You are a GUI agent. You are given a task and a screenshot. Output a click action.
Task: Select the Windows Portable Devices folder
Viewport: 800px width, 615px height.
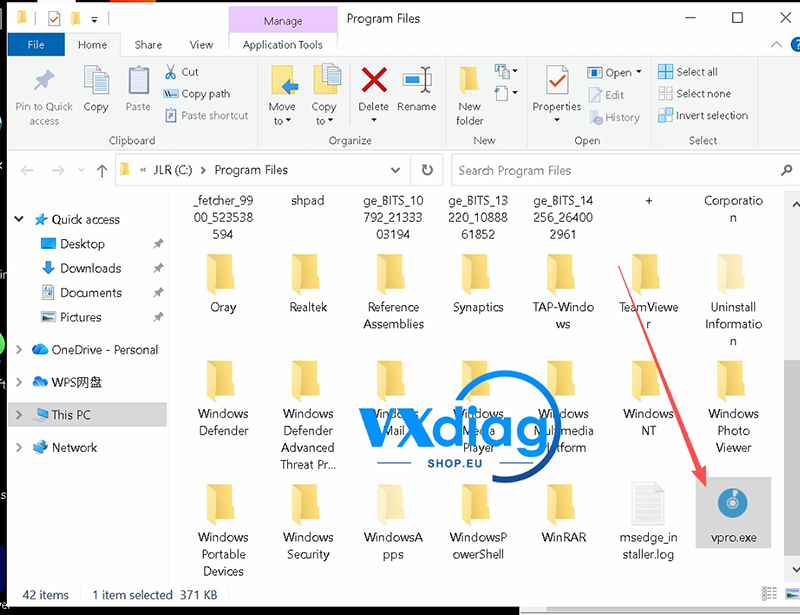coord(223,530)
